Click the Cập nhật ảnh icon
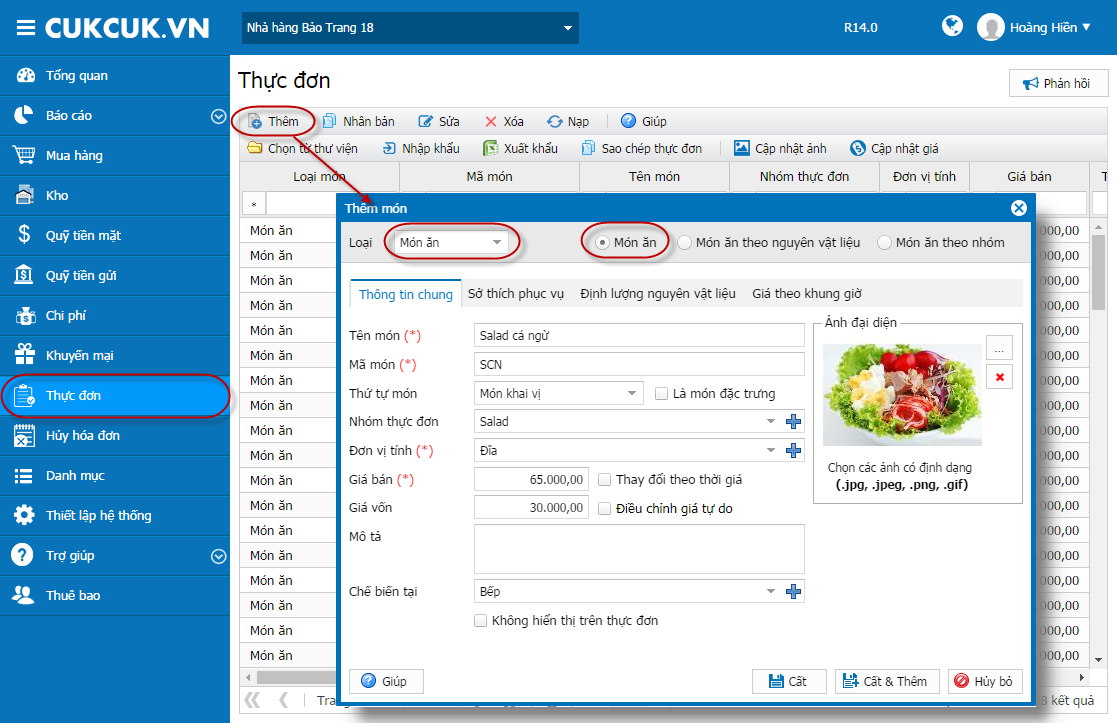 point(742,148)
